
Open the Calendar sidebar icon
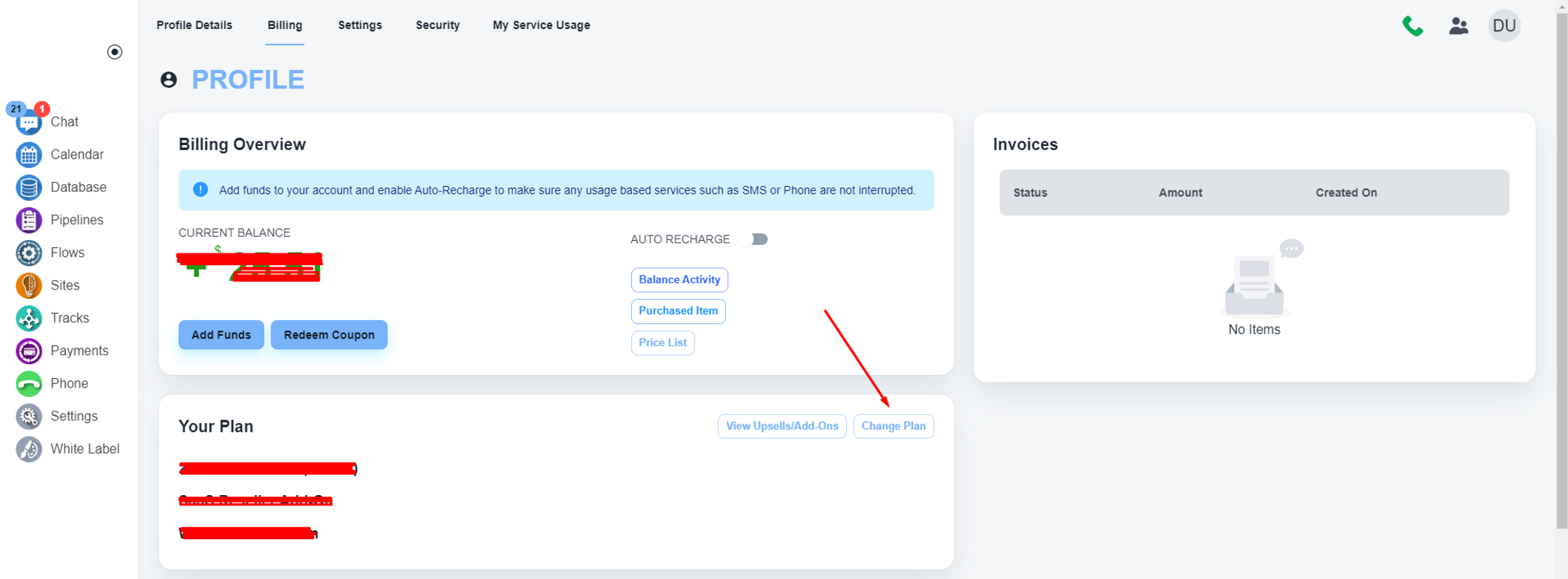coord(29,155)
